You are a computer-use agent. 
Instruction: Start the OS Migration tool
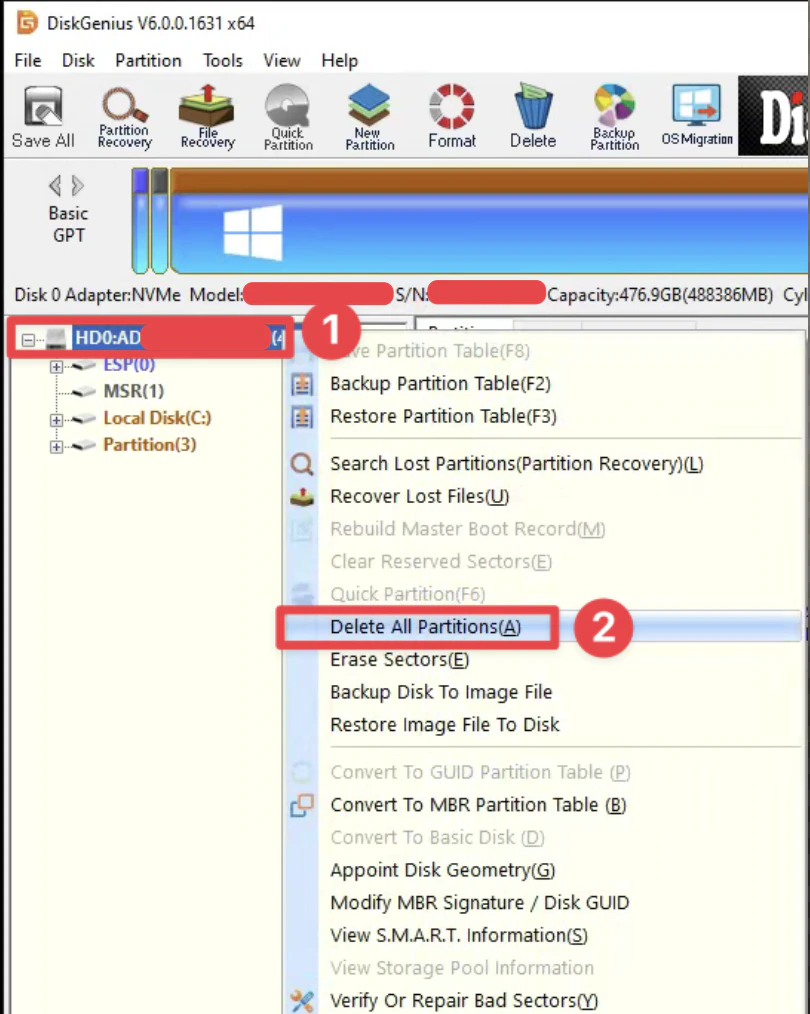[x=696, y=116]
